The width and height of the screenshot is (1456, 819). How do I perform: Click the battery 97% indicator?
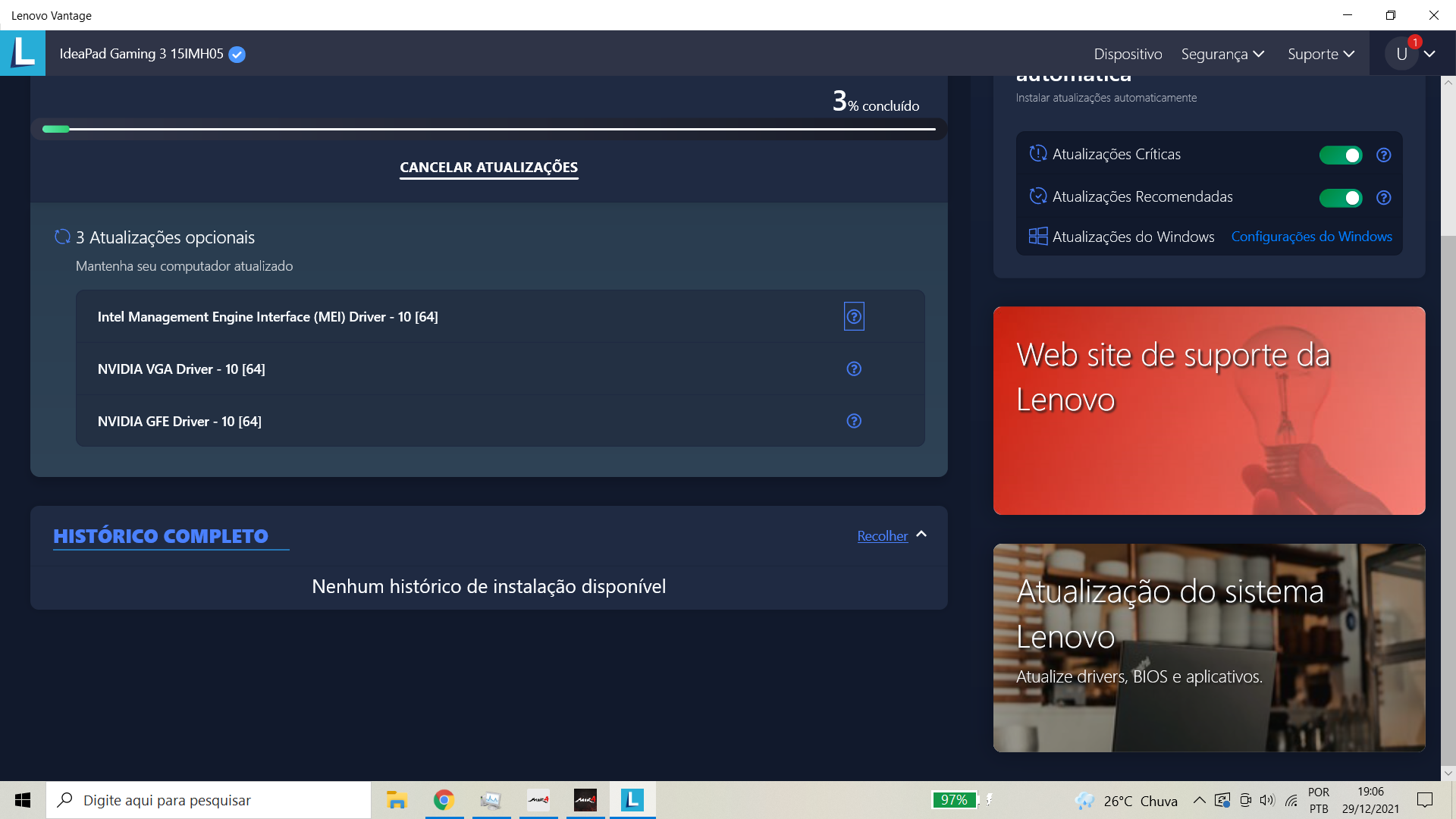point(954,800)
